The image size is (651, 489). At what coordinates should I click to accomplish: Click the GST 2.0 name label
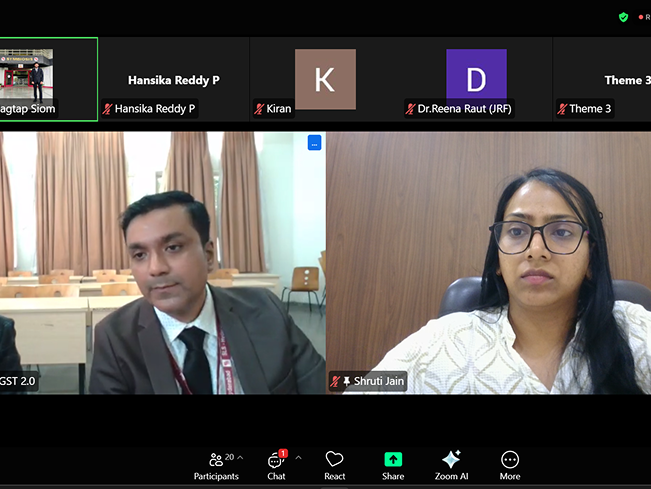(17, 381)
